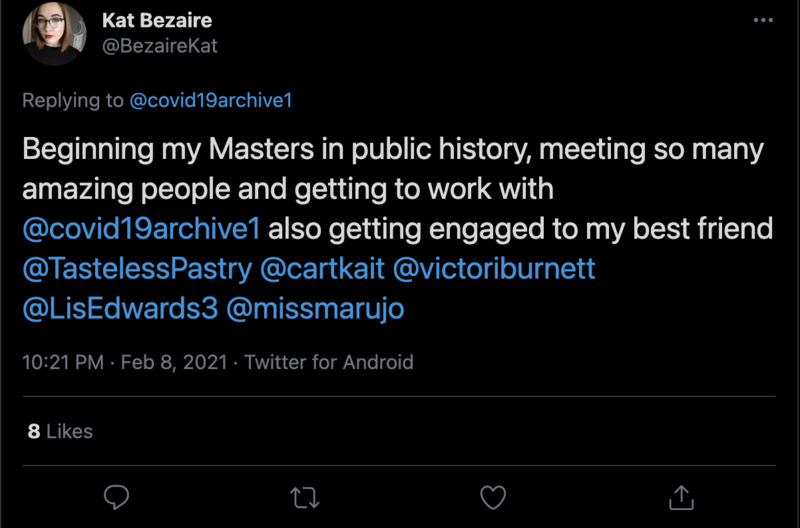Open the Kat Bezaire display name
The width and height of the screenshot is (800, 528).
pyautogui.click(x=158, y=21)
